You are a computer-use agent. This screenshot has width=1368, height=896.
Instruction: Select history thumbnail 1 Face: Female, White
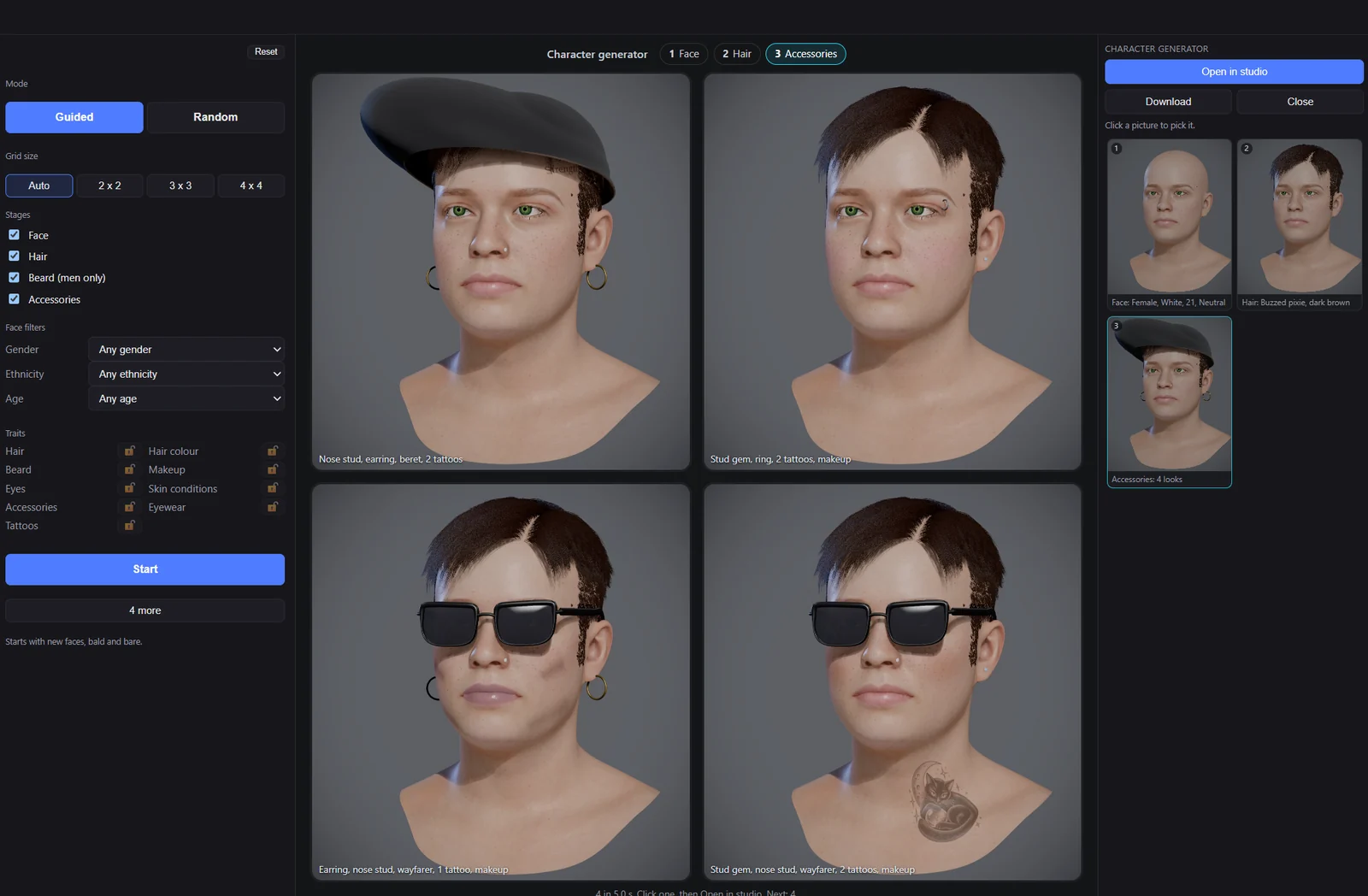(x=1169, y=224)
